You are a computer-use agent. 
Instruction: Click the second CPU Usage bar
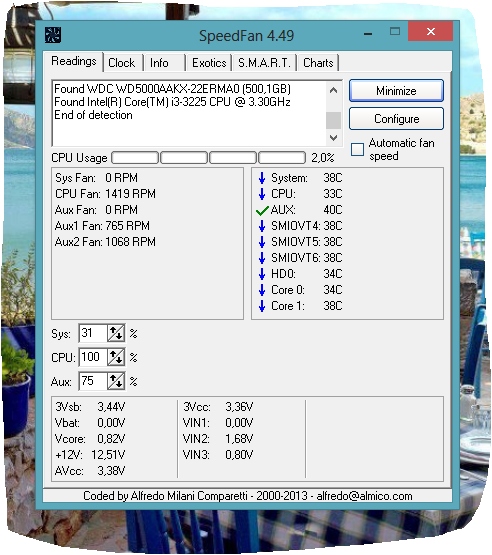[x=184, y=158]
